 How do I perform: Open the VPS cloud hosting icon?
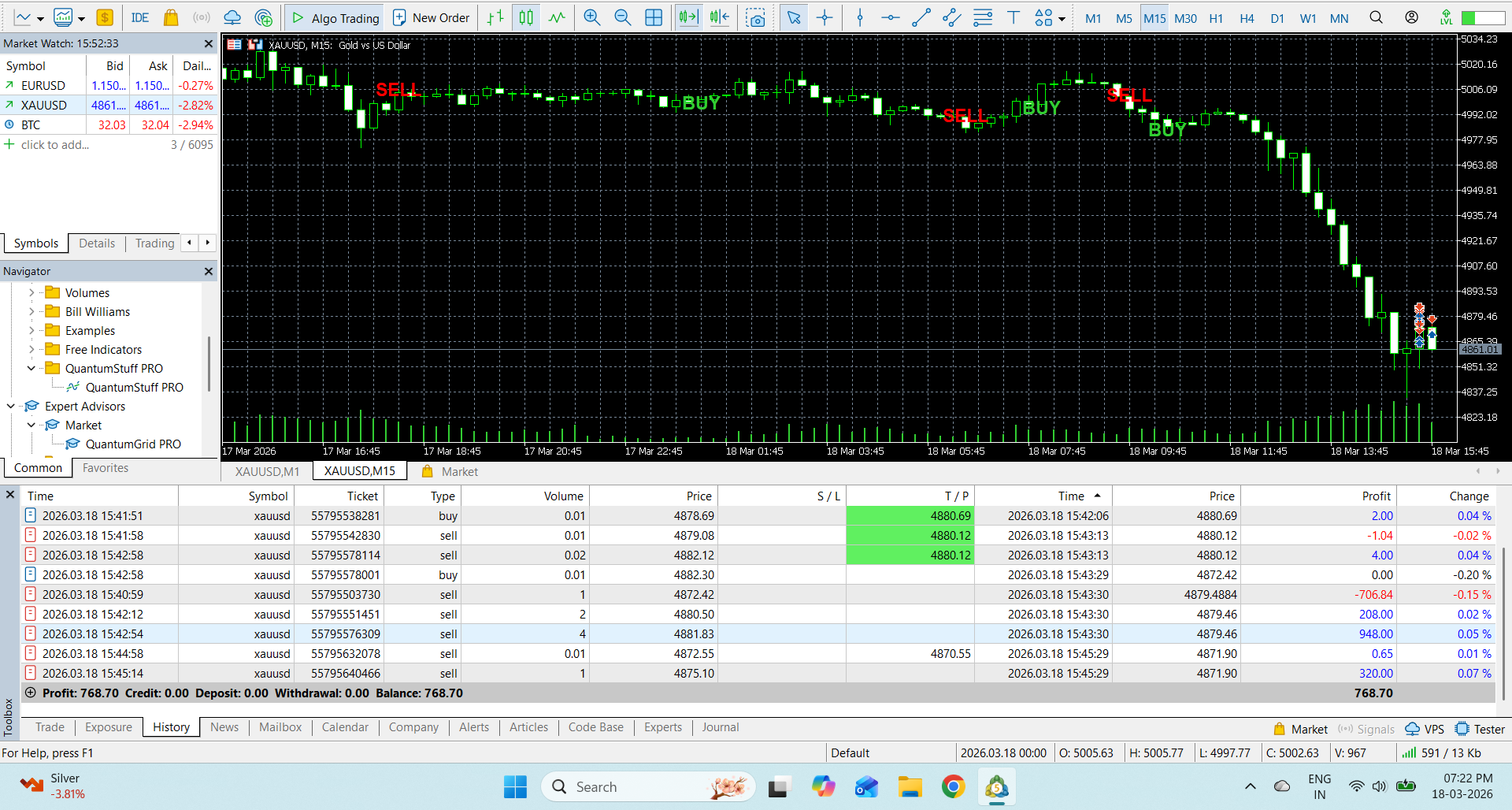[232, 17]
